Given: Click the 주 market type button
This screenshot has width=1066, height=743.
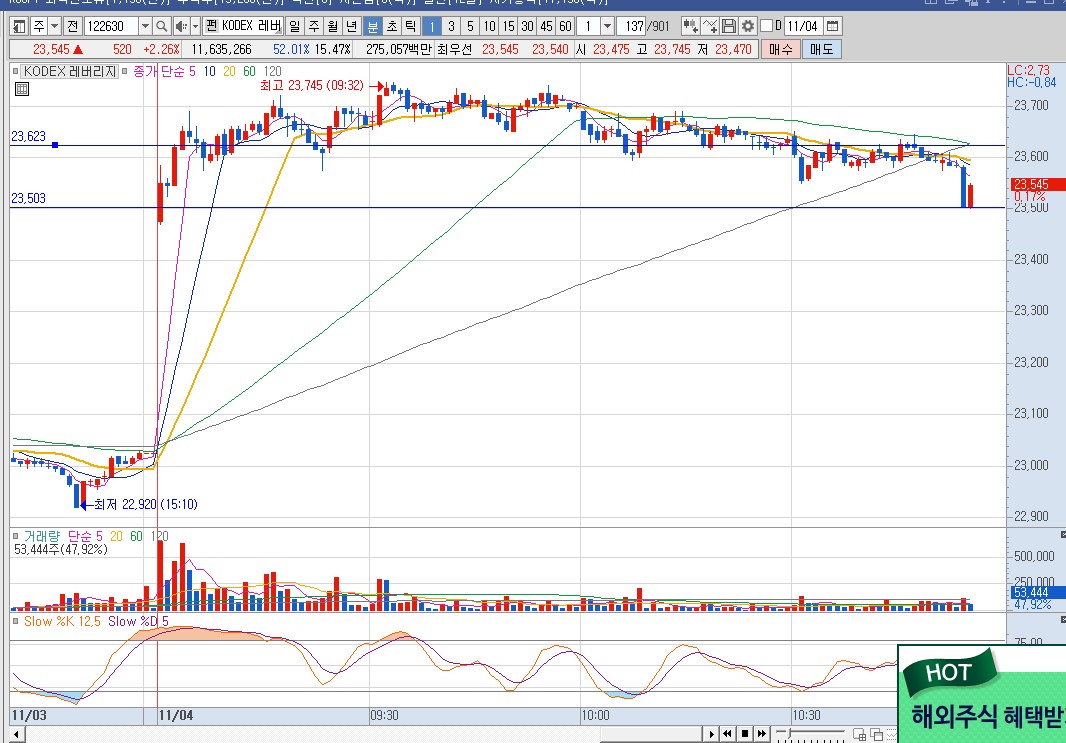Looking at the screenshot, I should click(x=39, y=27).
